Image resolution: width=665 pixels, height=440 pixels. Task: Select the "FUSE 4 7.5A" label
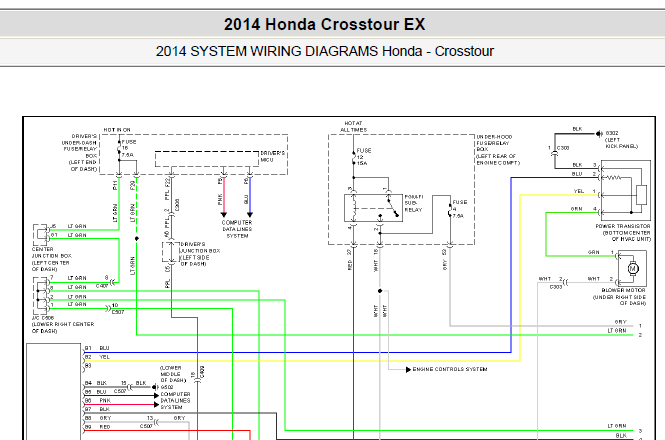(x=459, y=209)
